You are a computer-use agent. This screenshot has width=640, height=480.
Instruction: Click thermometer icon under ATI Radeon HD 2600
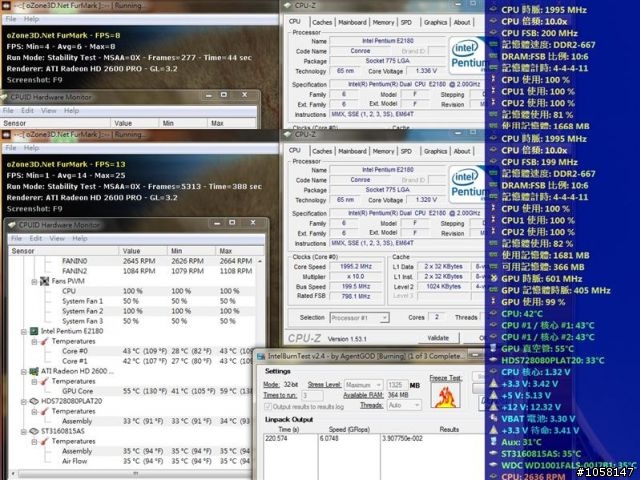point(44,381)
